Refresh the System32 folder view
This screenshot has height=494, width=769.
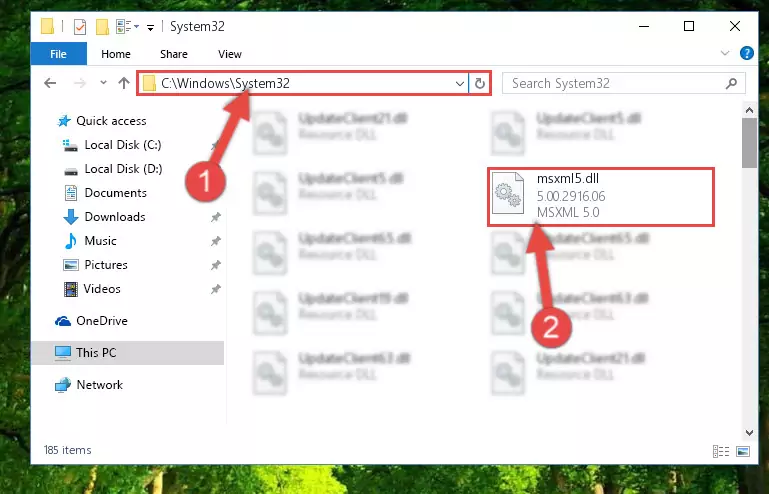click(480, 83)
